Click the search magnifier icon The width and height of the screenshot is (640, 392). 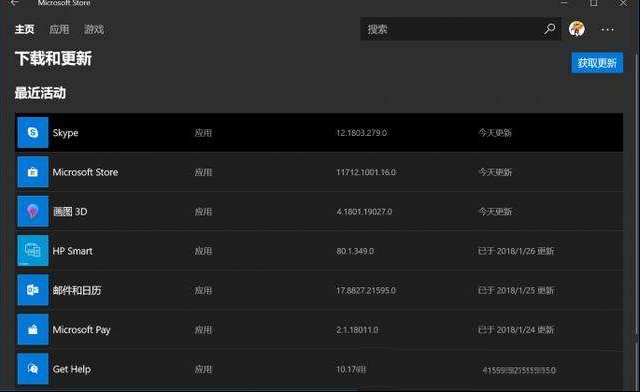click(x=550, y=29)
